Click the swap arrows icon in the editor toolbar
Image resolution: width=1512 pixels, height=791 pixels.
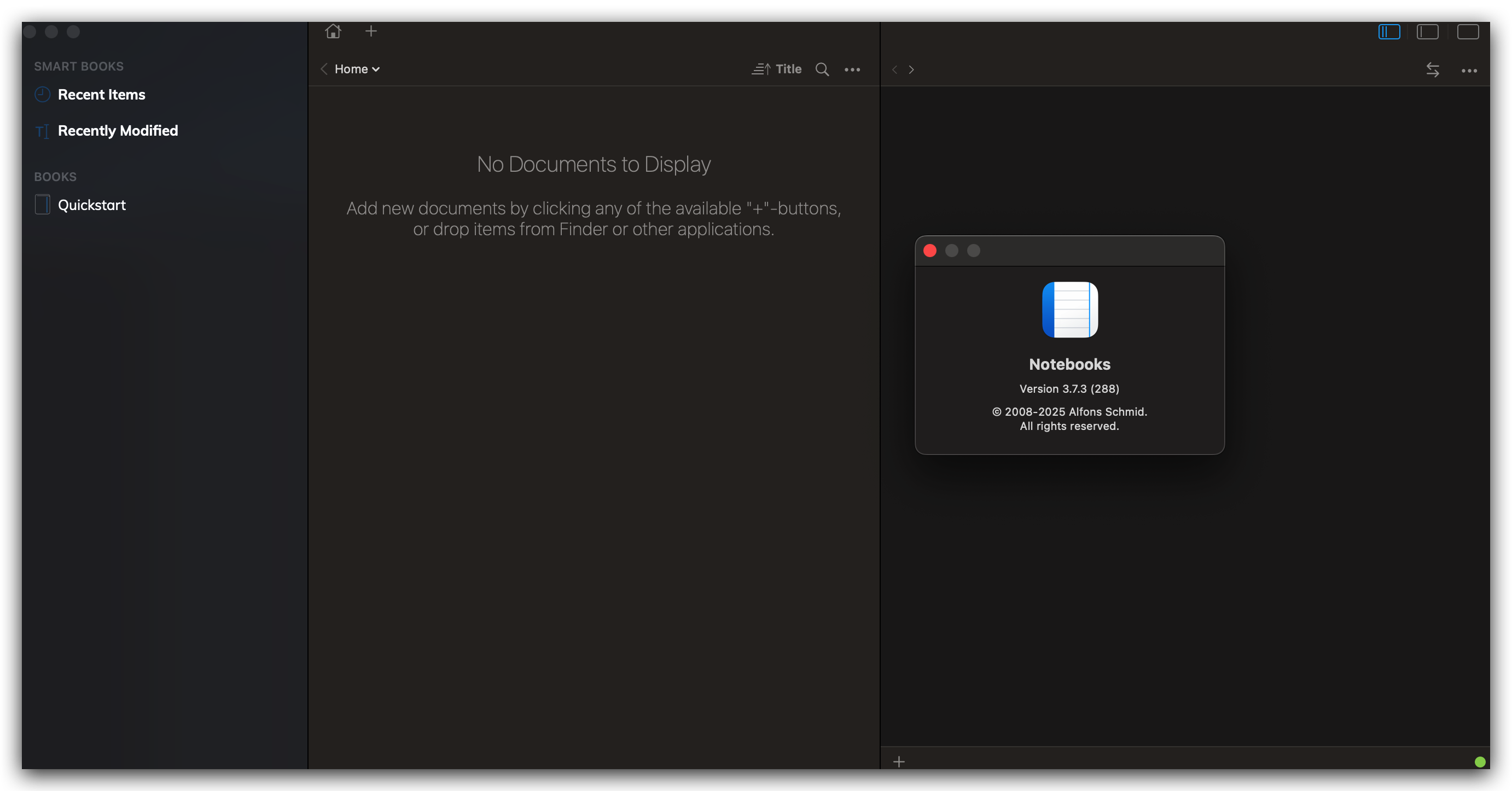tap(1433, 70)
